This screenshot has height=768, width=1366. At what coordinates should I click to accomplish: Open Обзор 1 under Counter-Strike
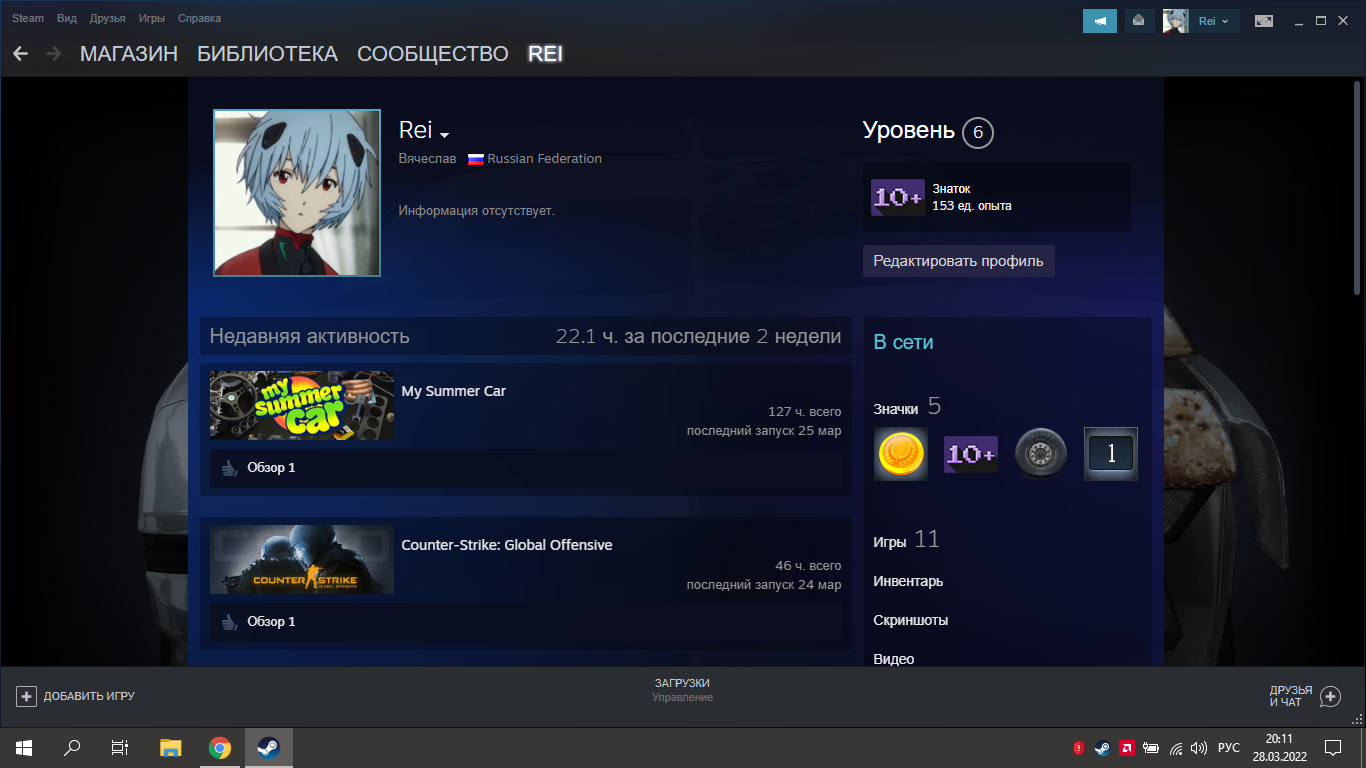(x=271, y=621)
